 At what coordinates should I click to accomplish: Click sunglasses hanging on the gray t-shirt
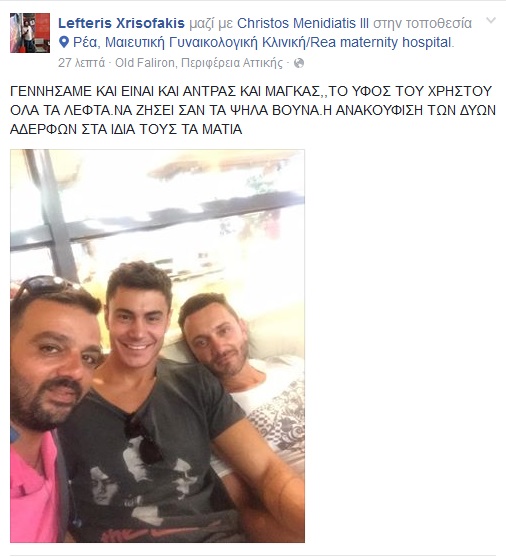click(144, 439)
